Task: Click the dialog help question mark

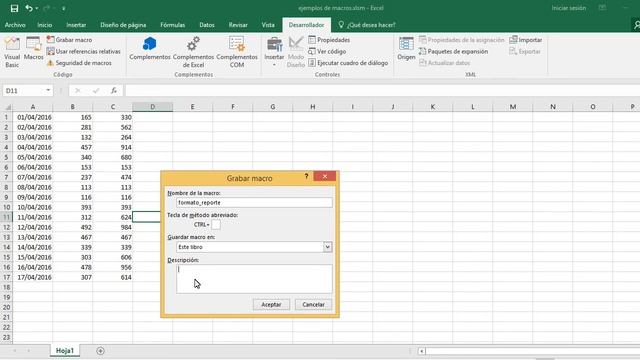Action: [x=306, y=176]
